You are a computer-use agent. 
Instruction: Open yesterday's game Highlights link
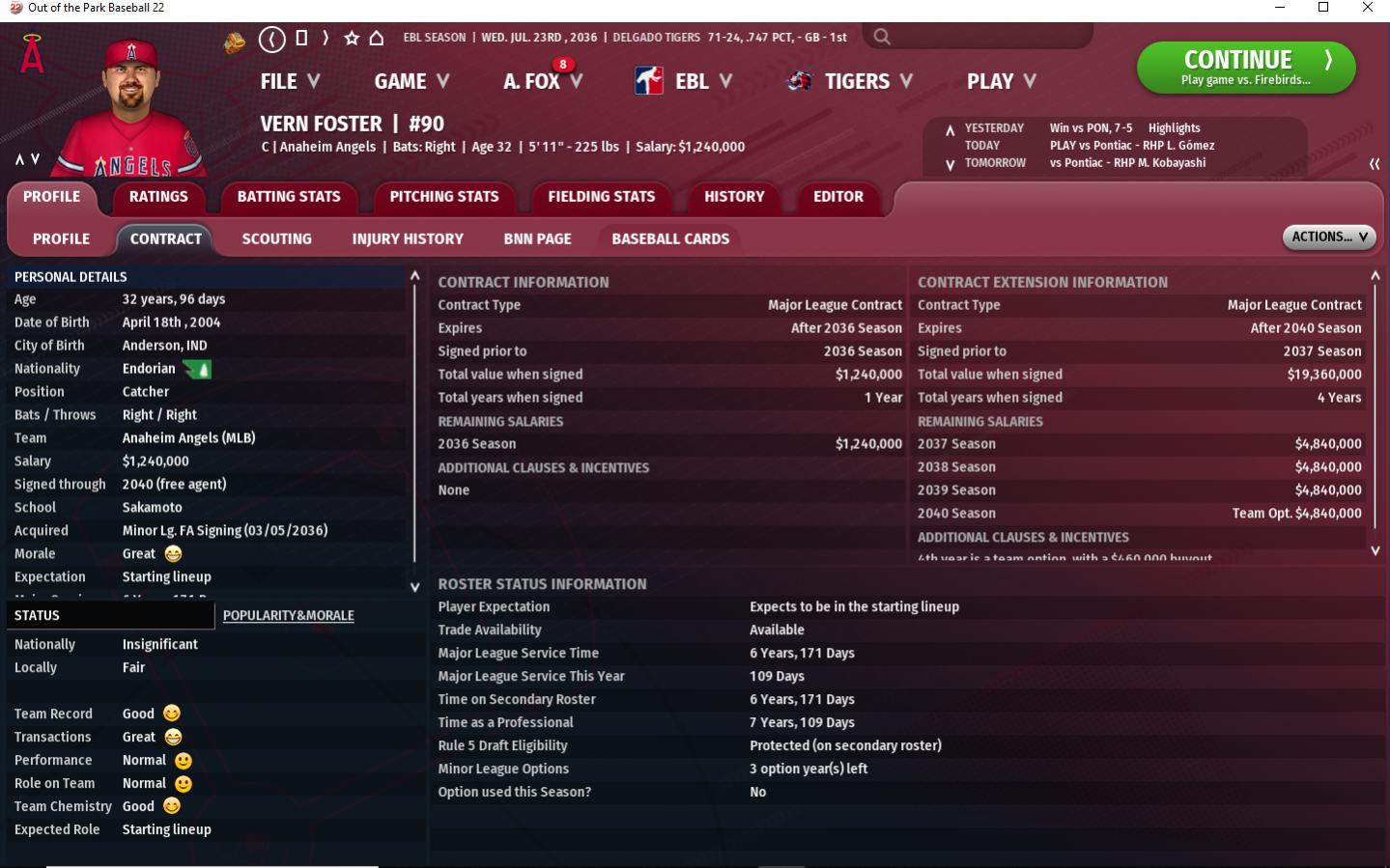1174,128
